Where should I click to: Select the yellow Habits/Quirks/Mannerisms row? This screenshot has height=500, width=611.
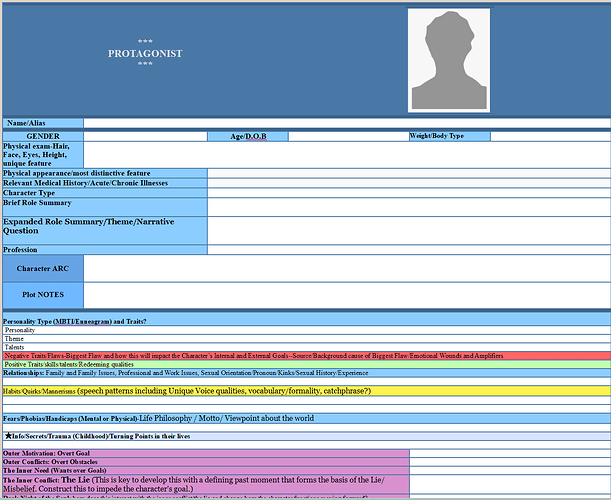305,390
